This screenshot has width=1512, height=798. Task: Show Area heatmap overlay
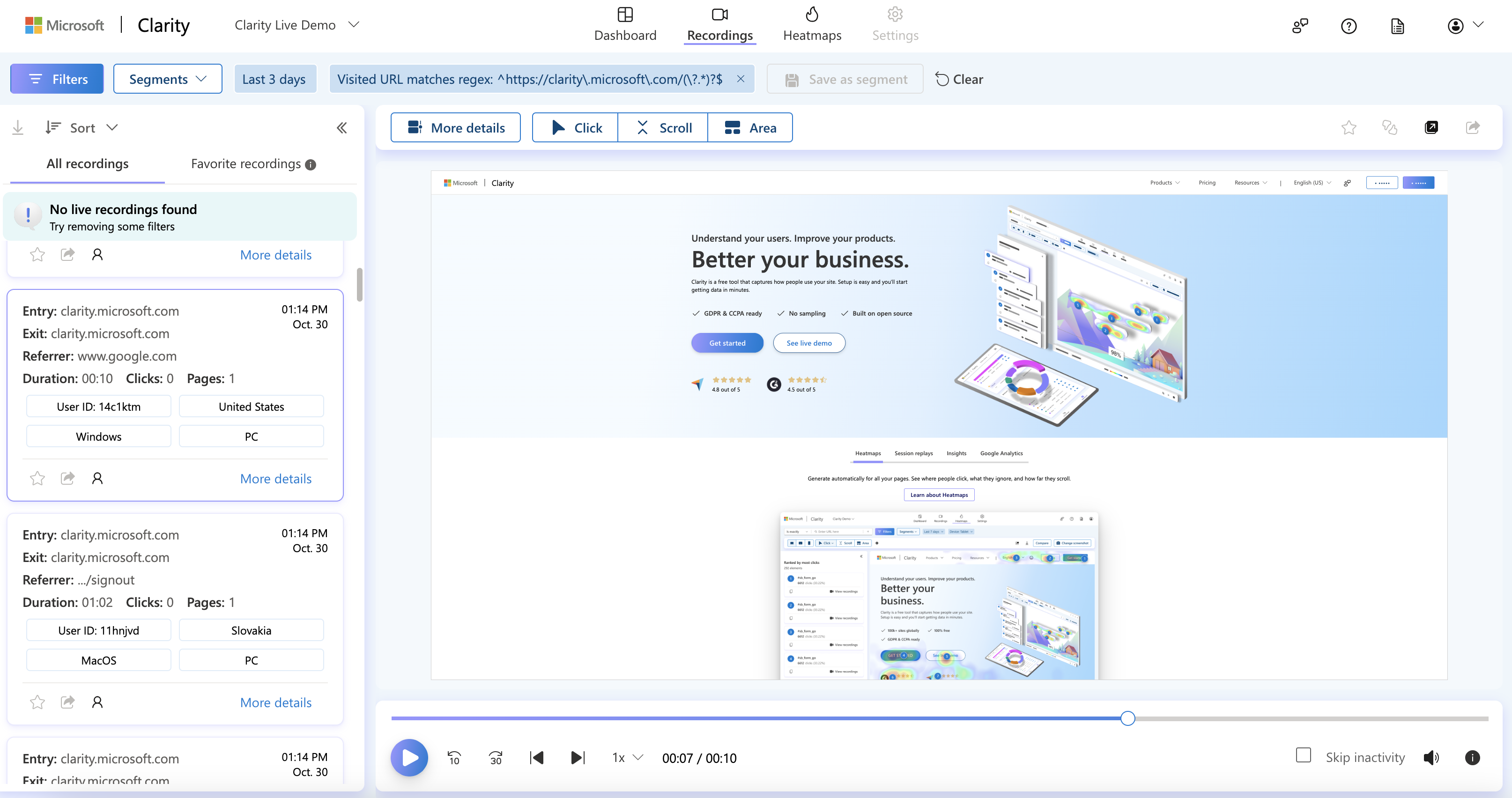750,127
